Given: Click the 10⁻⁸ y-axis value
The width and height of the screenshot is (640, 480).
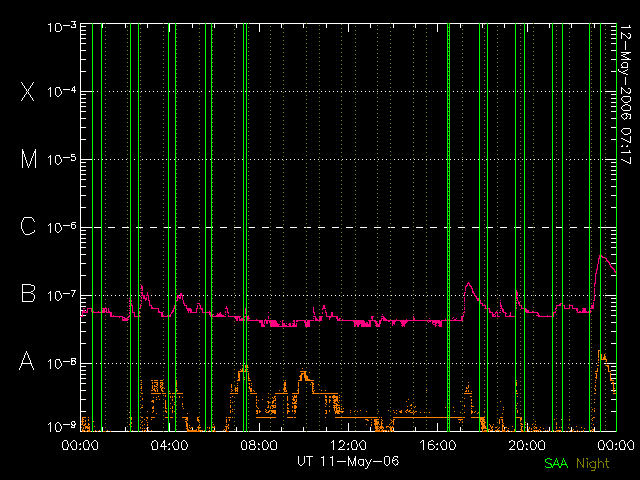Looking at the screenshot, I should click(62, 363).
